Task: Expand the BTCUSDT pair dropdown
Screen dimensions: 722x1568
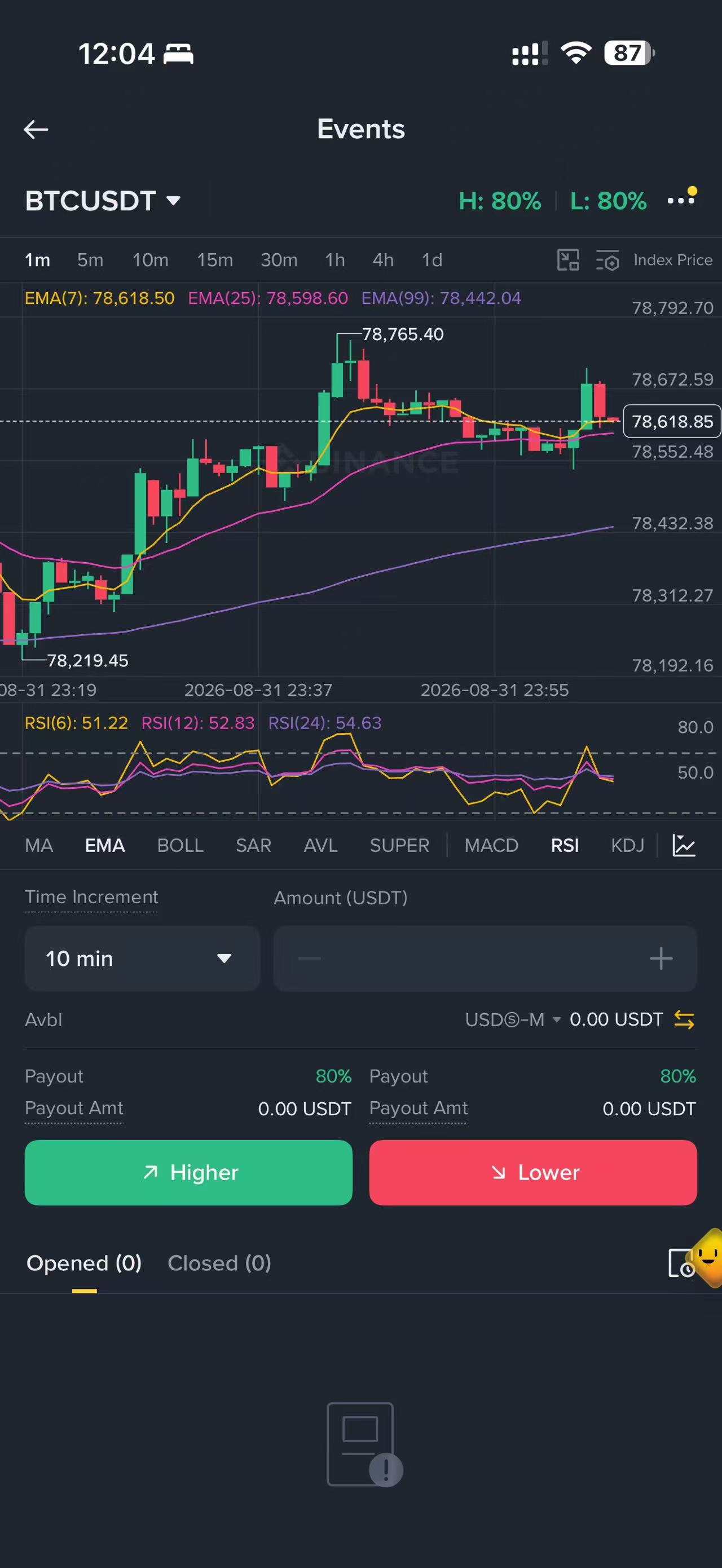Action: [103, 200]
